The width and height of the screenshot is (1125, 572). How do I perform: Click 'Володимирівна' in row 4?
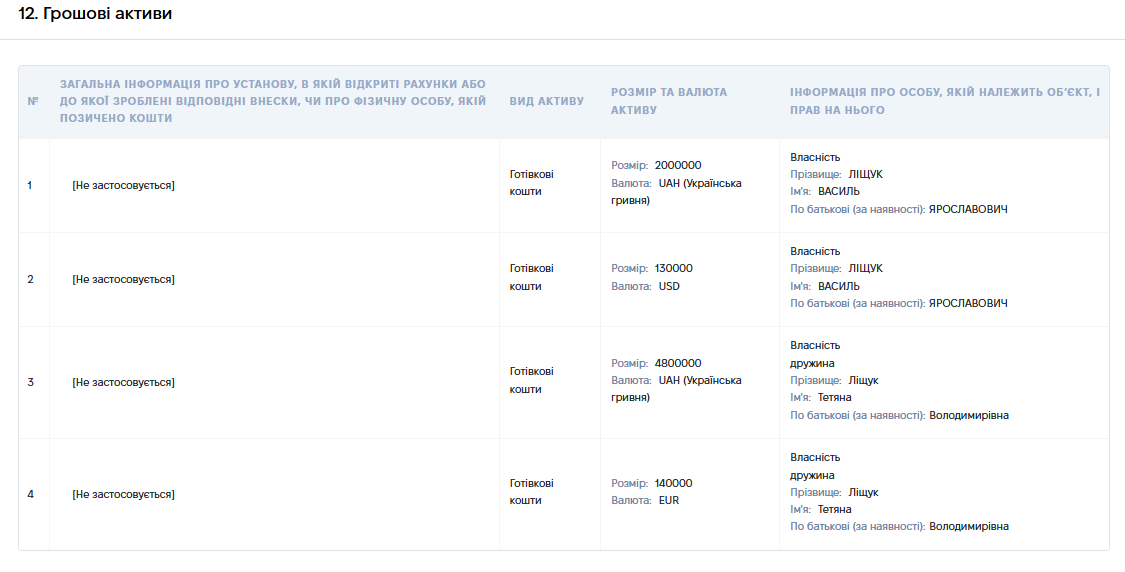(969, 527)
